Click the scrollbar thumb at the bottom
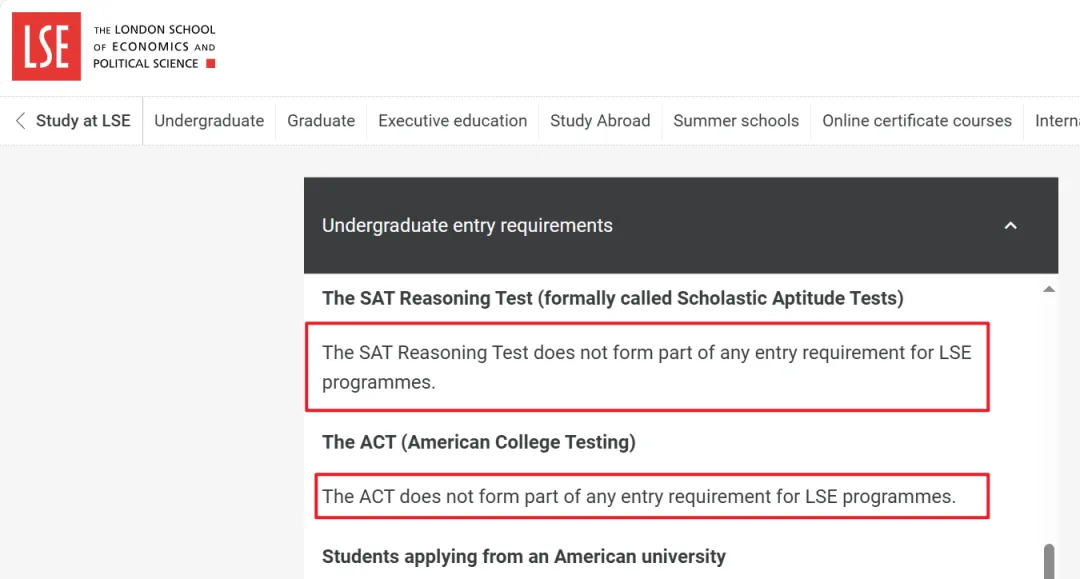The width and height of the screenshot is (1080, 579). click(1049, 560)
